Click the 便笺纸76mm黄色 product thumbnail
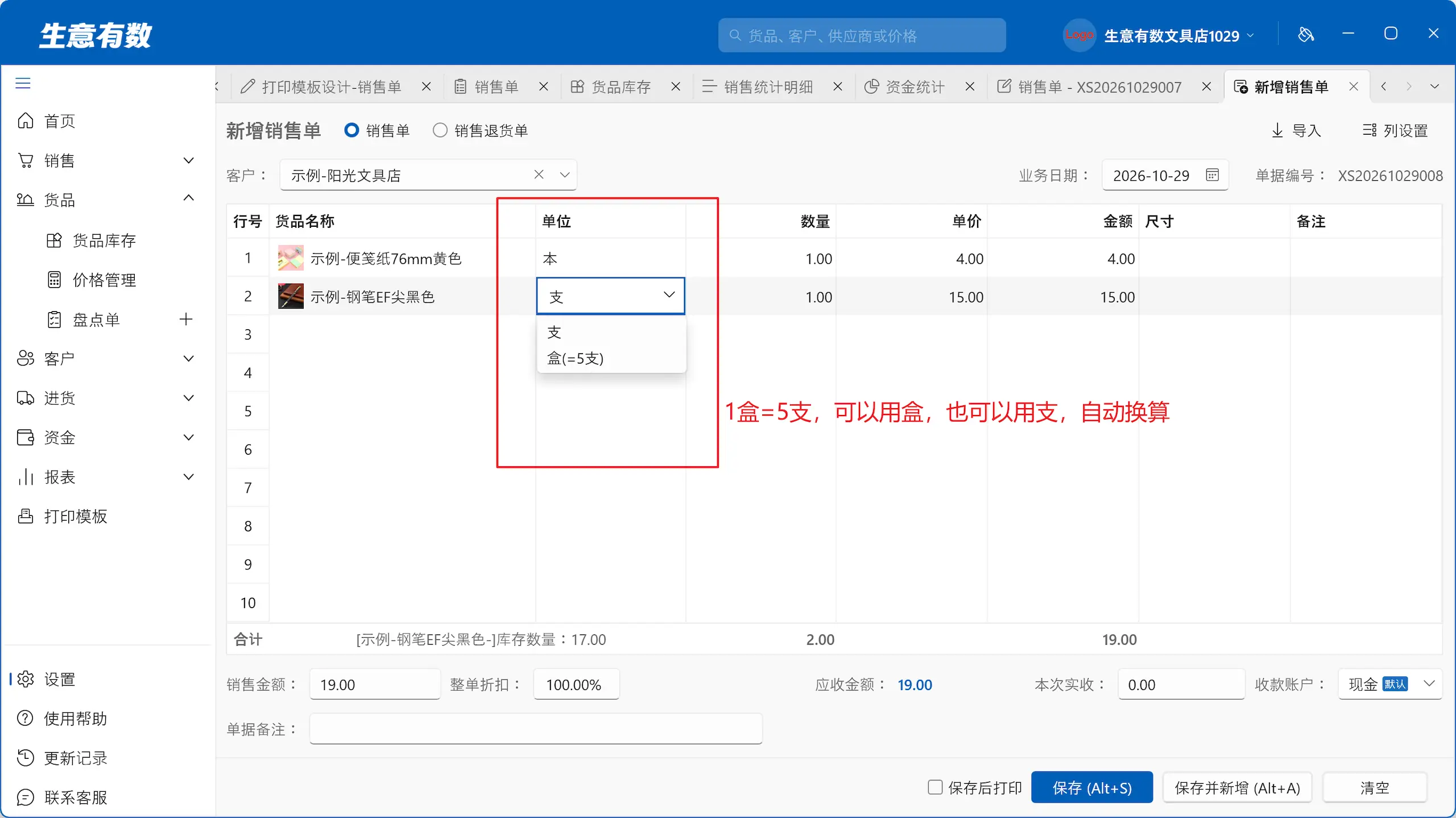Image resolution: width=1456 pixels, height=818 pixels. (291, 258)
